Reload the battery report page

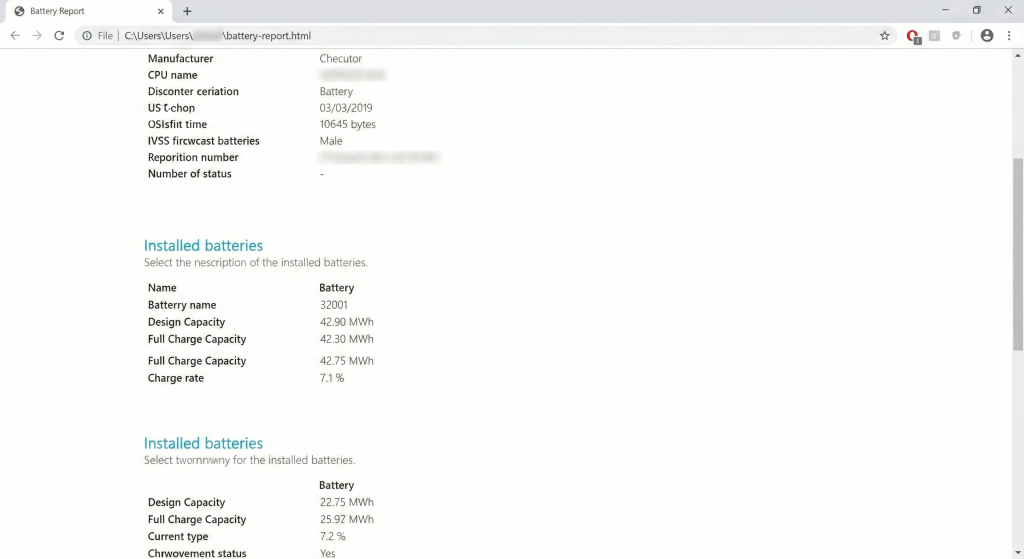(x=59, y=35)
